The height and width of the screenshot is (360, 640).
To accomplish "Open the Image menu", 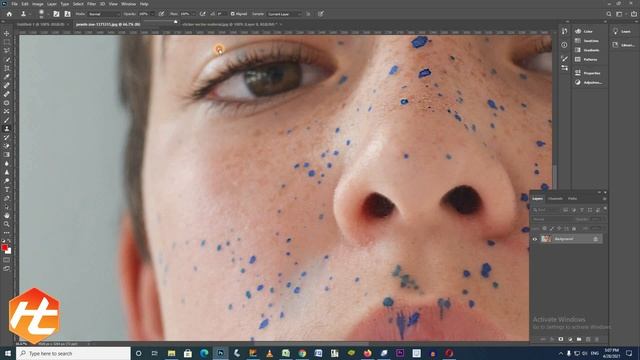I will pos(38,4).
